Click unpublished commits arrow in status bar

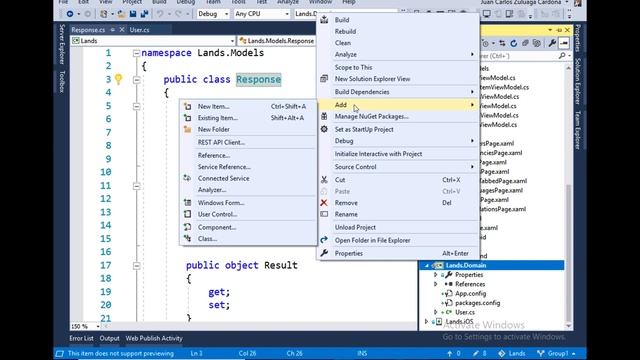[x=449, y=353]
